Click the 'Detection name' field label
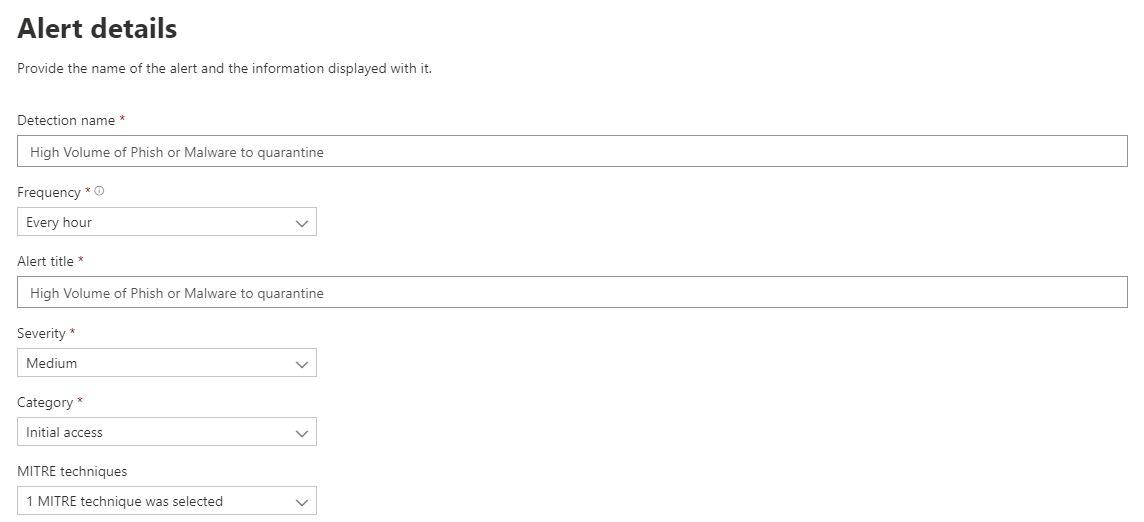This screenshot has width=1144, height=522. click(x=66, y=120)
